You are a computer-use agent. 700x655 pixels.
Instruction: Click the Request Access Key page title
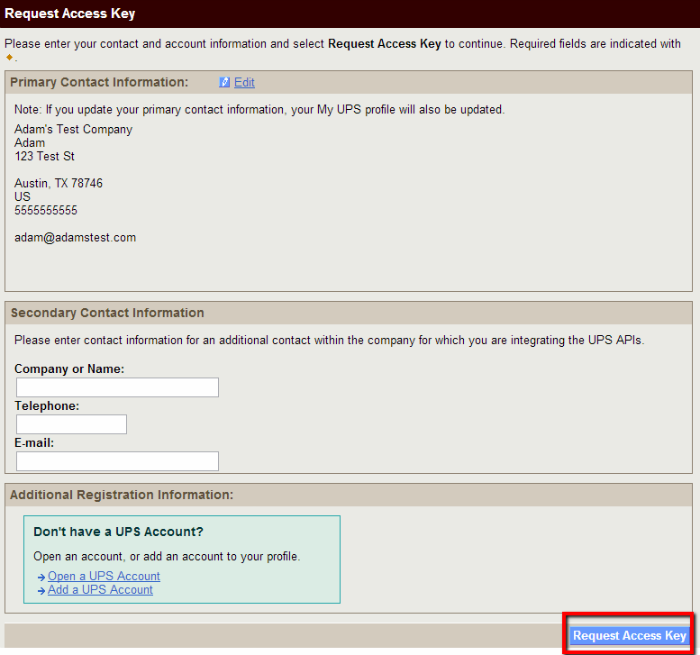[70, 13]
